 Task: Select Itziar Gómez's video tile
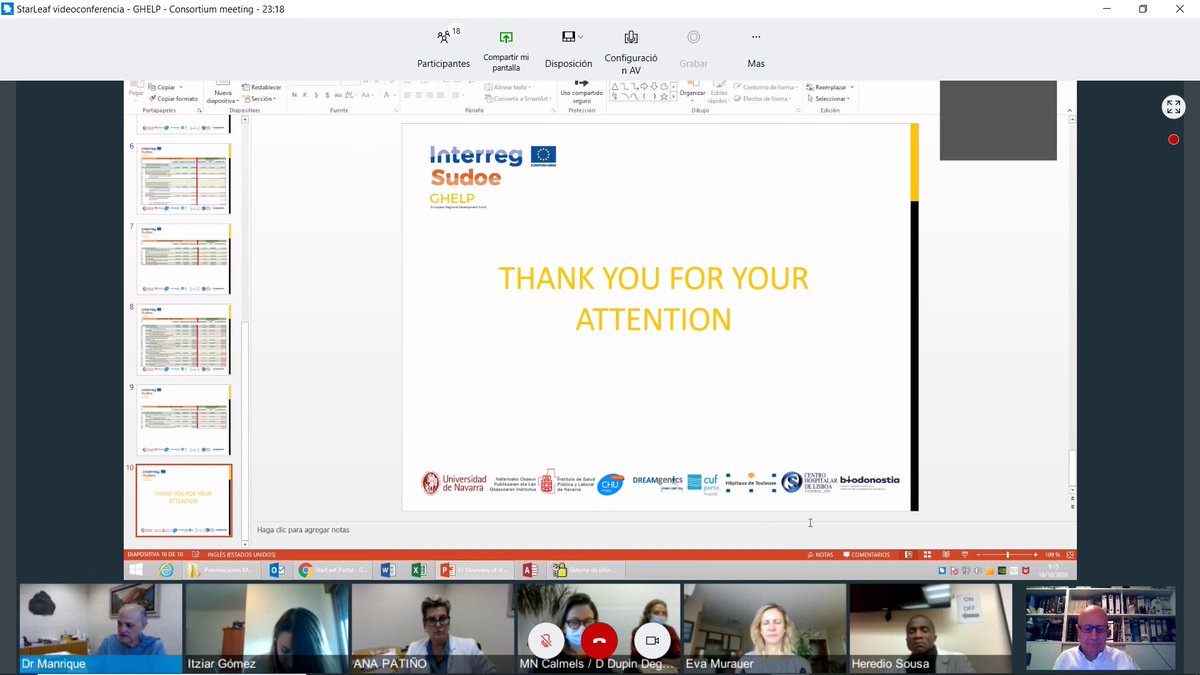click(267, 627)
